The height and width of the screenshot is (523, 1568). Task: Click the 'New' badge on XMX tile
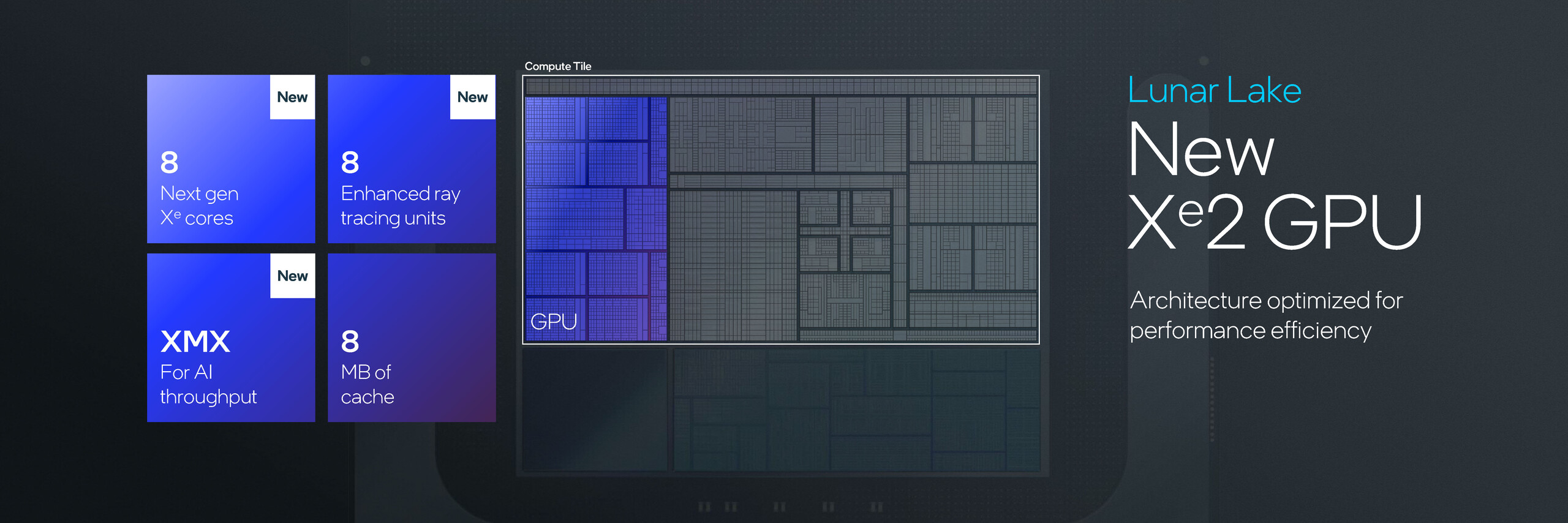[293, 276]
